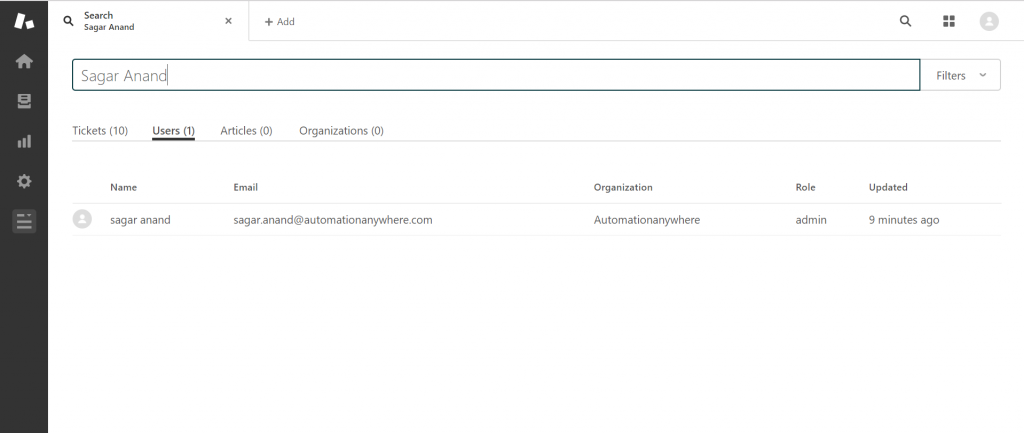
Task: Click sagar anand user avatar in results
Action: click(x=82, y=219)
